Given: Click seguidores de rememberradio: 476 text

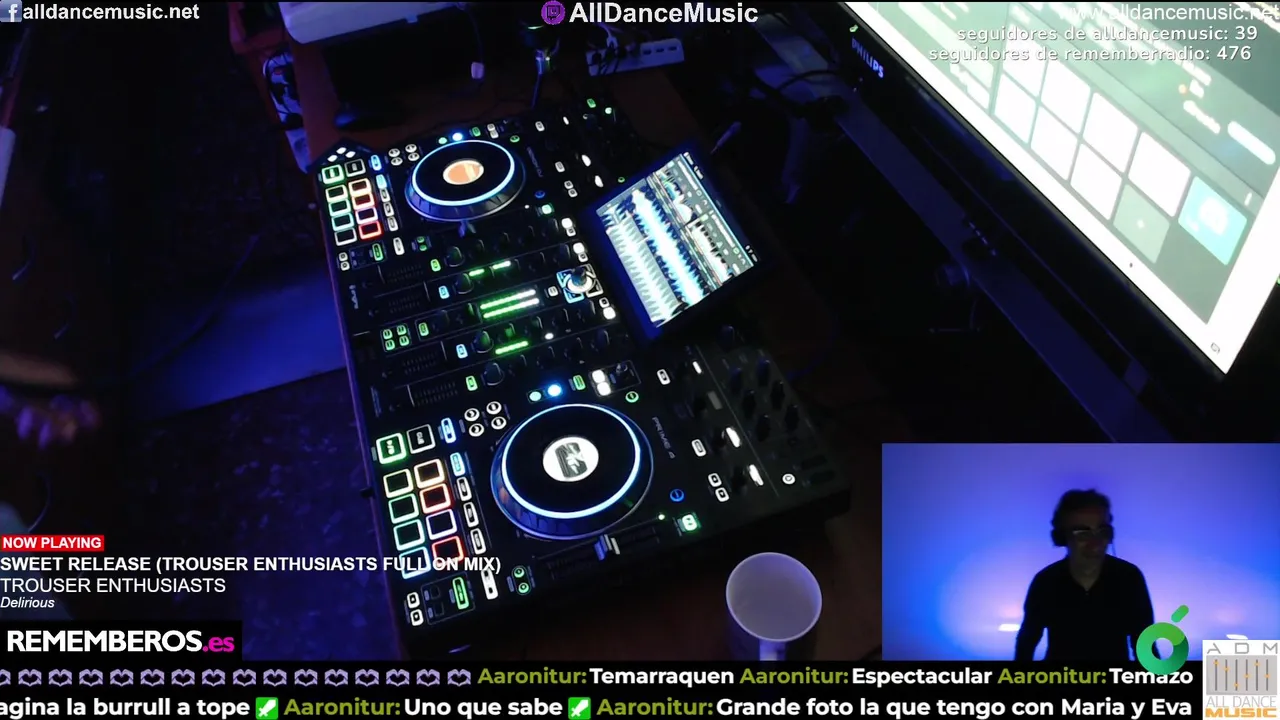Looking at the screenshot, I should click(1090, 53).
